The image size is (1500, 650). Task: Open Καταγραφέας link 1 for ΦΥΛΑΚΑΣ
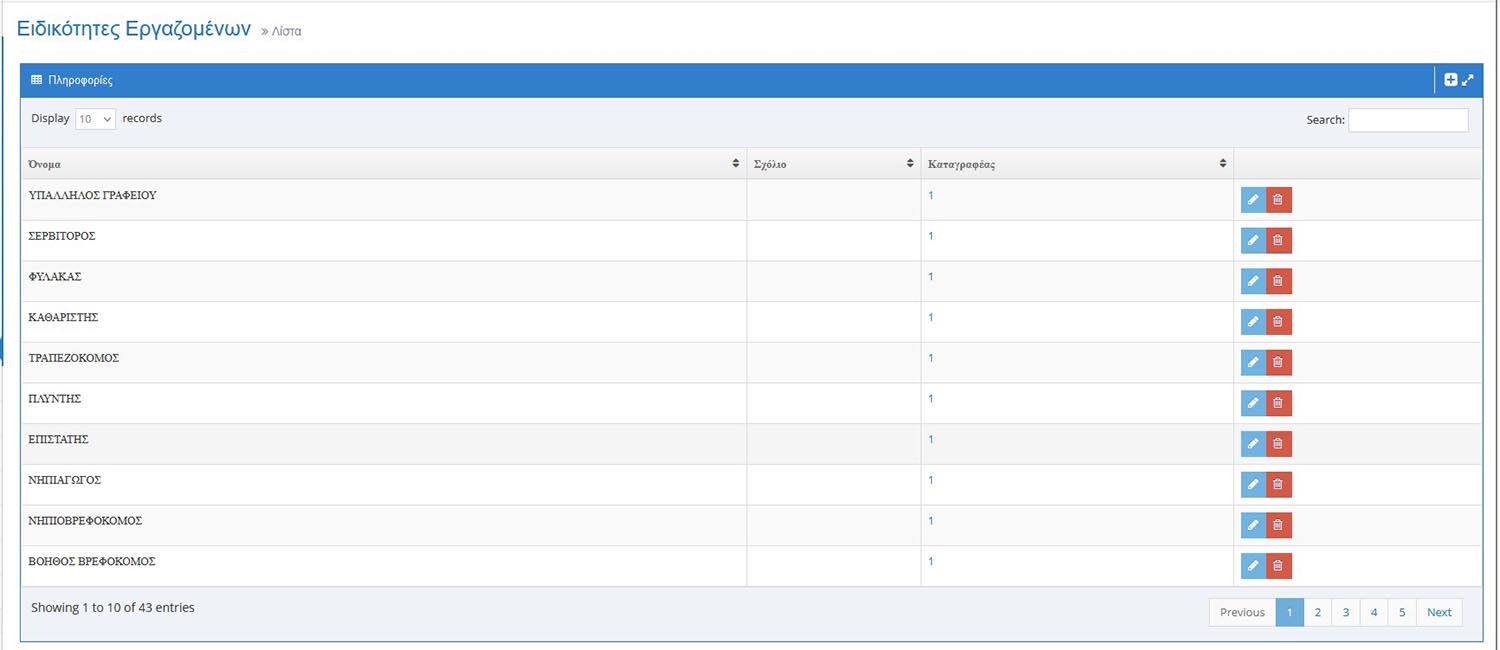(x=931, y=276)
